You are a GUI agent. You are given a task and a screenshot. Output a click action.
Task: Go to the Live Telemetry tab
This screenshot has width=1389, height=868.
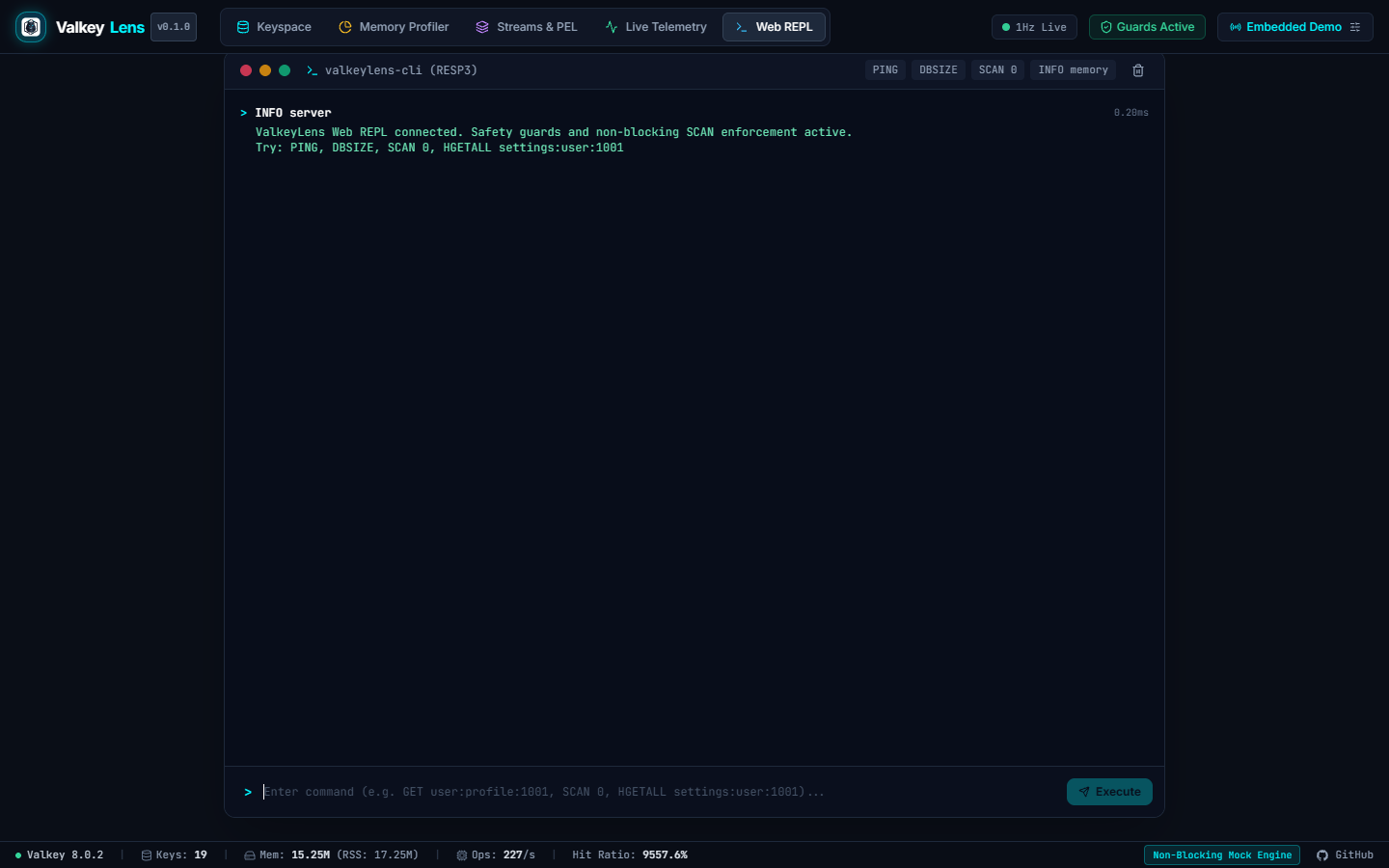(656, 27)
